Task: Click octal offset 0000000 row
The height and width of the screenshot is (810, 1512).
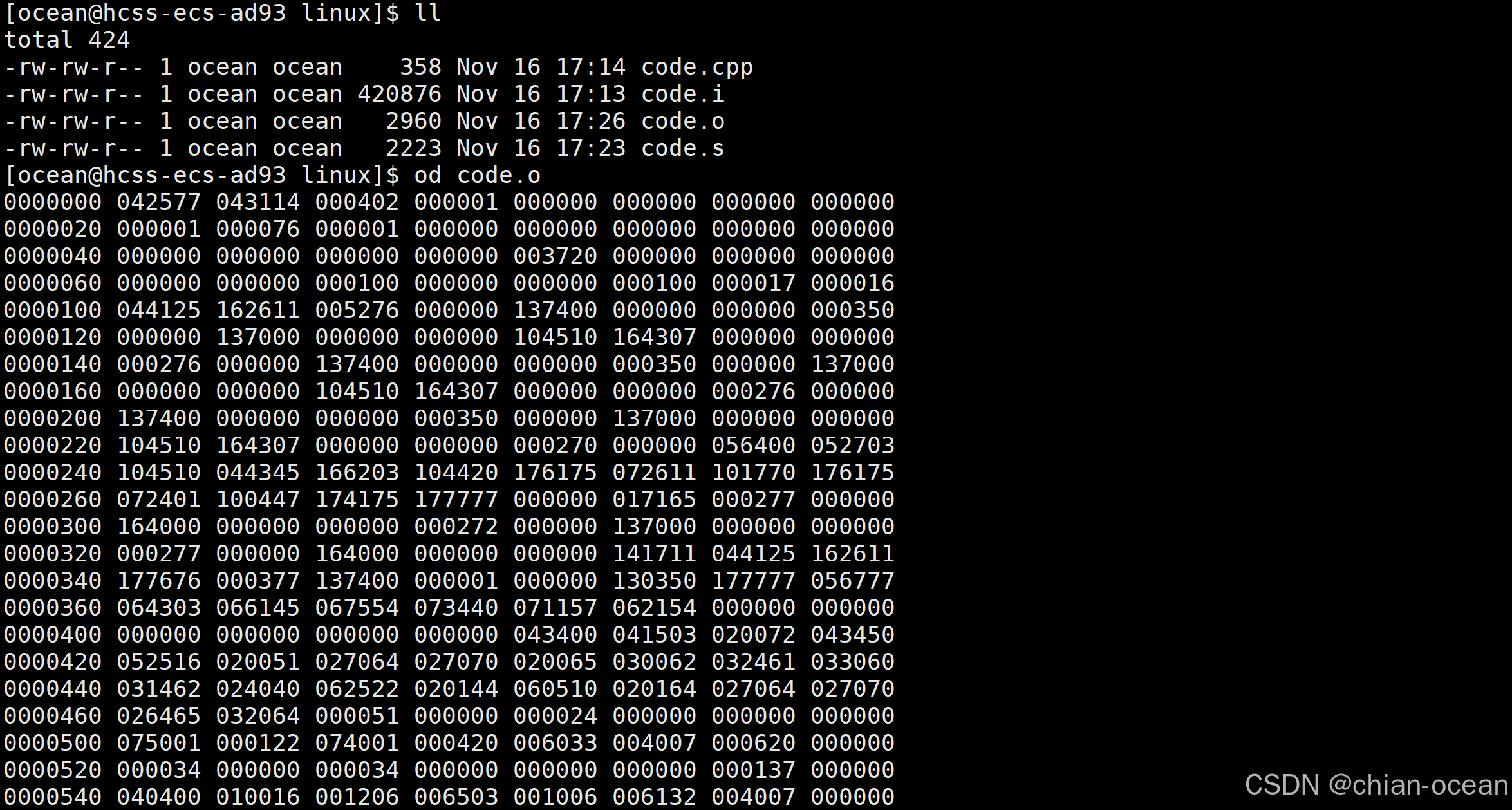Action: 450,202
